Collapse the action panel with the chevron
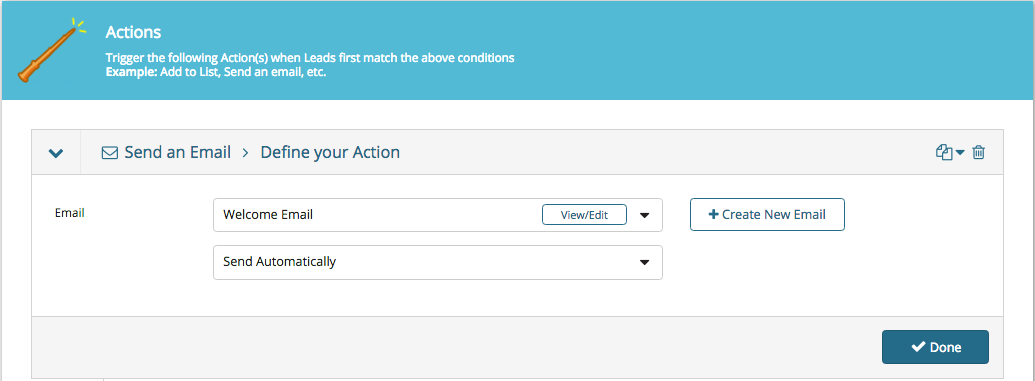 [x=56, y=153]
